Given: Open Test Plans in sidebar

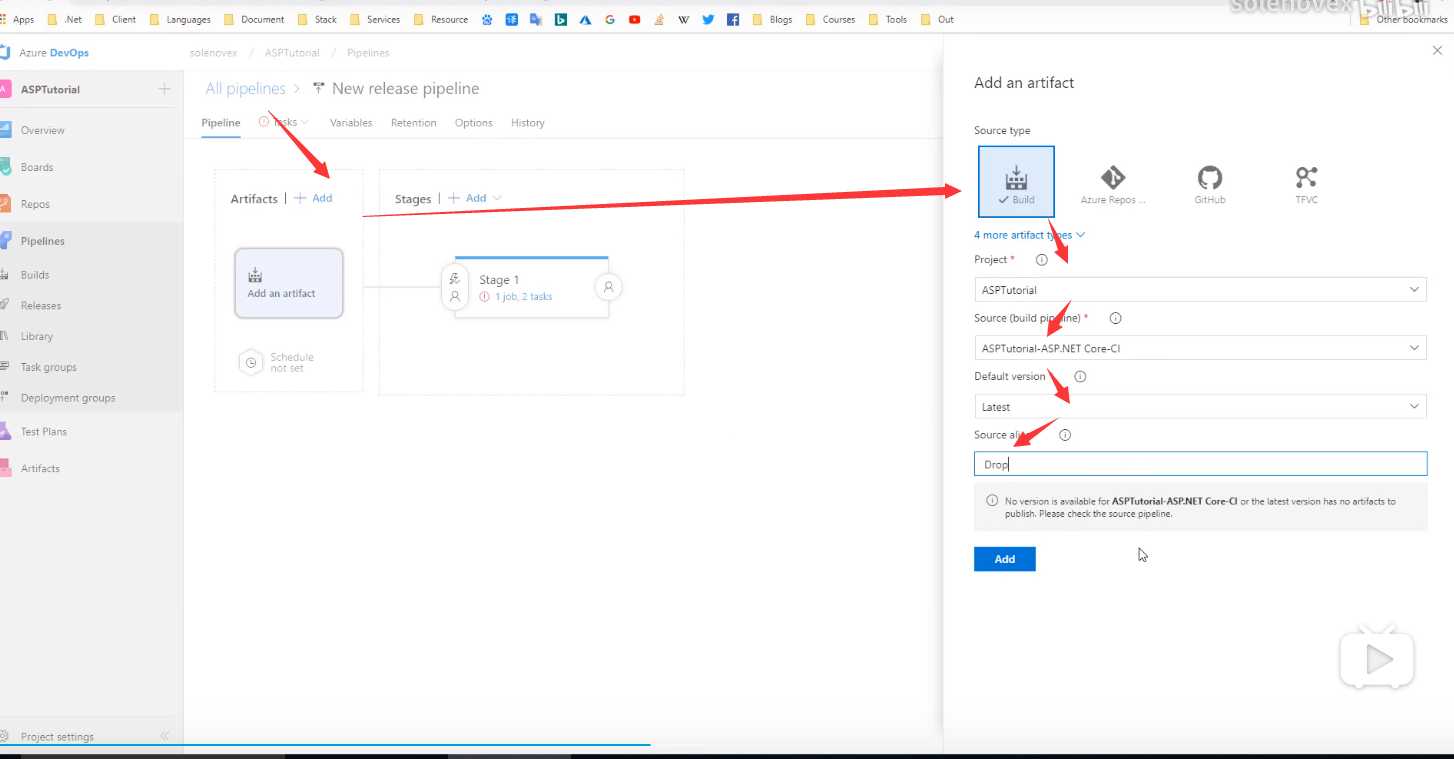Looking at the screenshot, I should coord(44,432).
